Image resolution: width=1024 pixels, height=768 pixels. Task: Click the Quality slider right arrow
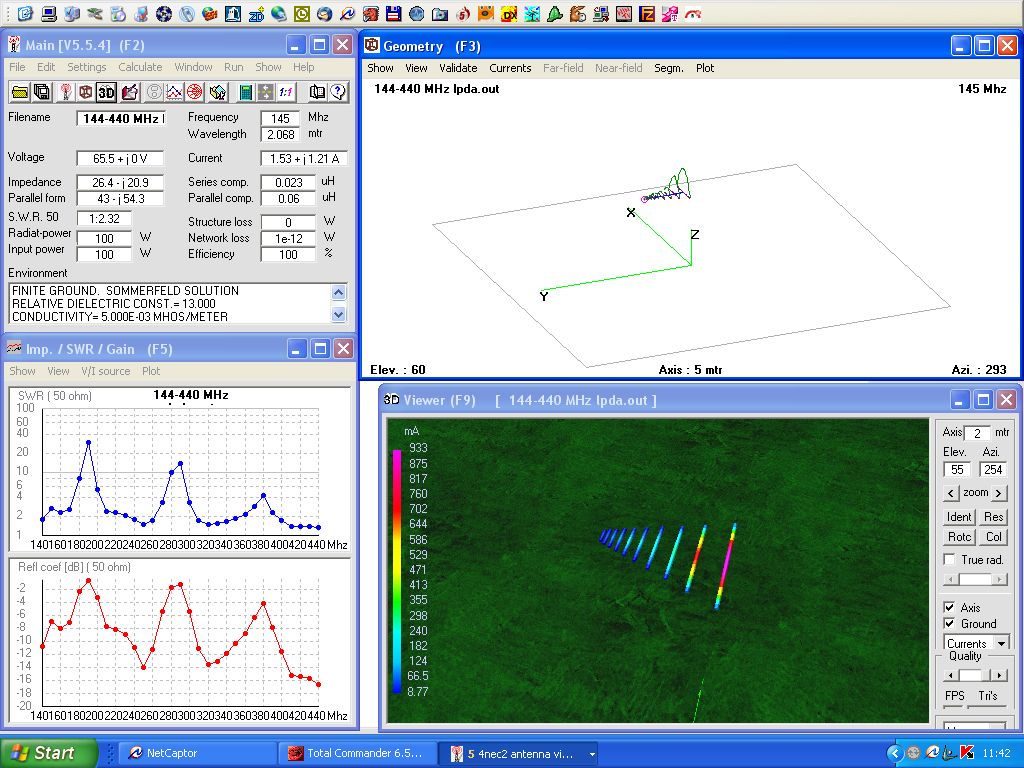tap(1002, 675)
